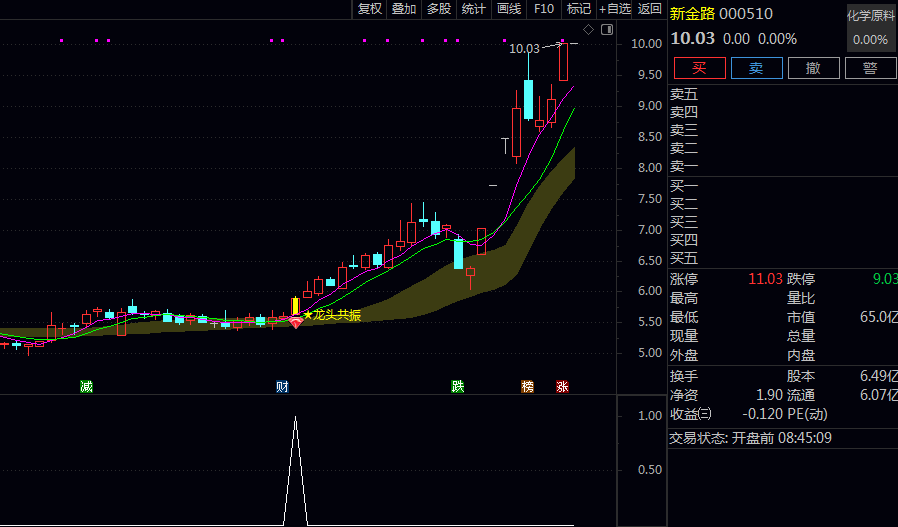898x527 pixels.
Task: Click the stock name 新金路
Action: [692, 14]
